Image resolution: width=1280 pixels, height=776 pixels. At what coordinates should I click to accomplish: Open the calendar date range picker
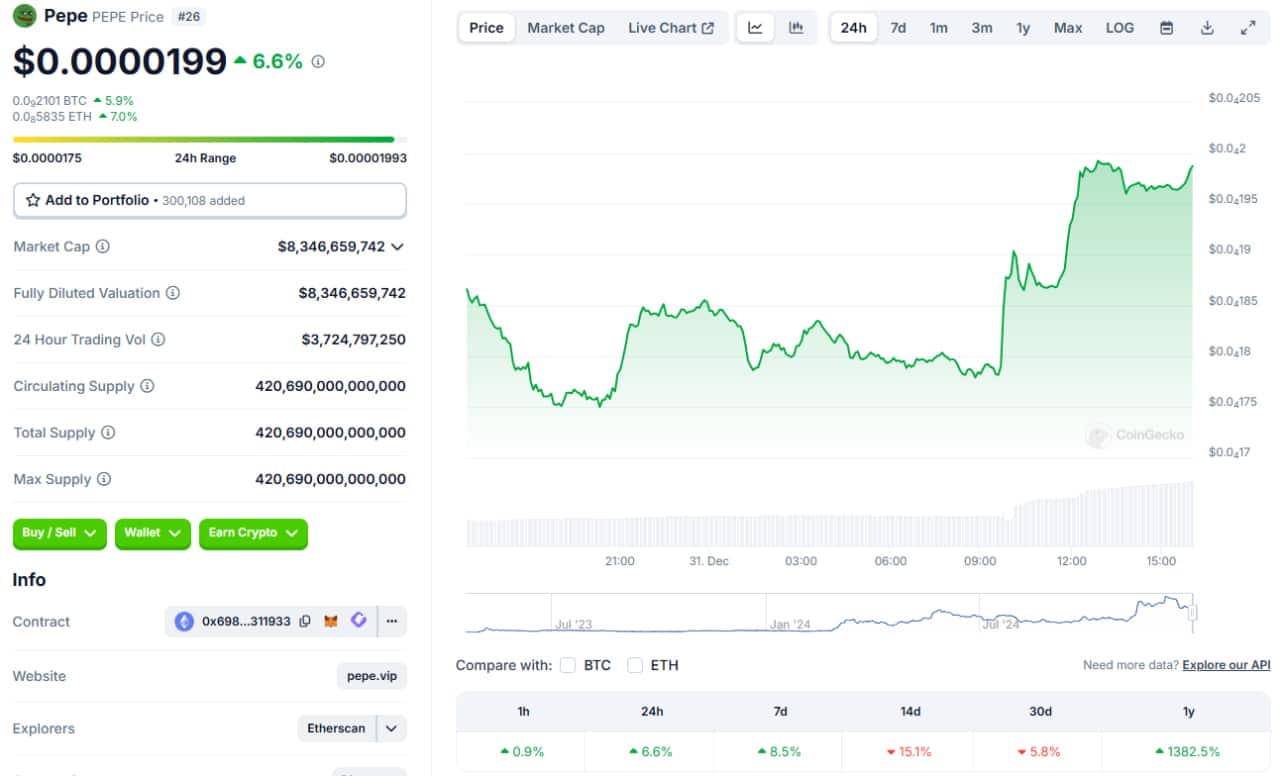pos(1166,28)
